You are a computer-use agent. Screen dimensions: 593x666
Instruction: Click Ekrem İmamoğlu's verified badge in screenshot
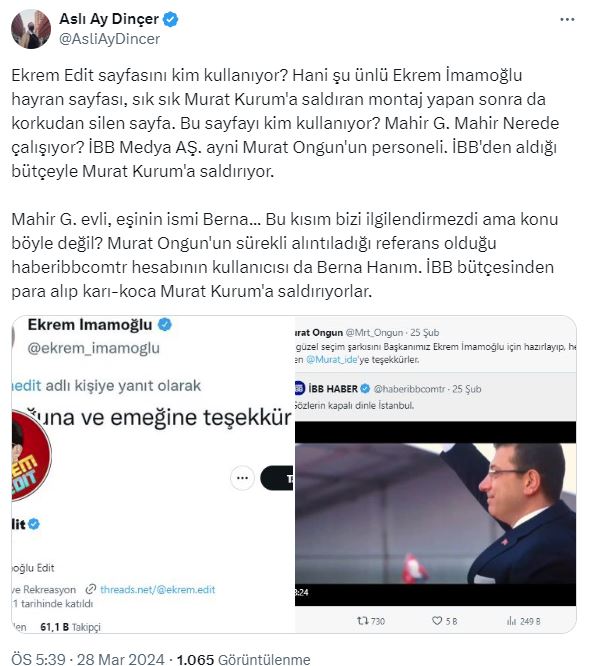[165, 325]
